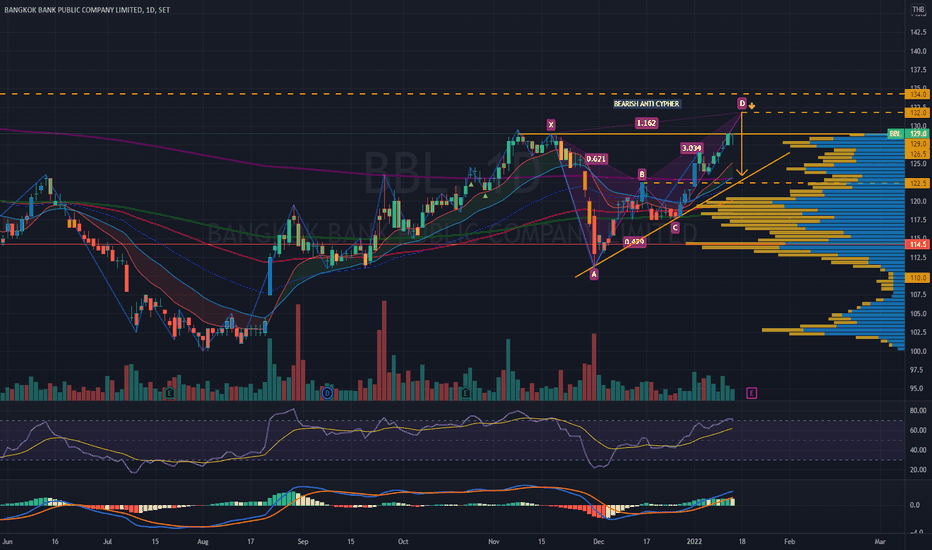The width and height of the screenshot is (932, 550).
Task: Click the orange 126.5 price label
Action: pos(918,154)
